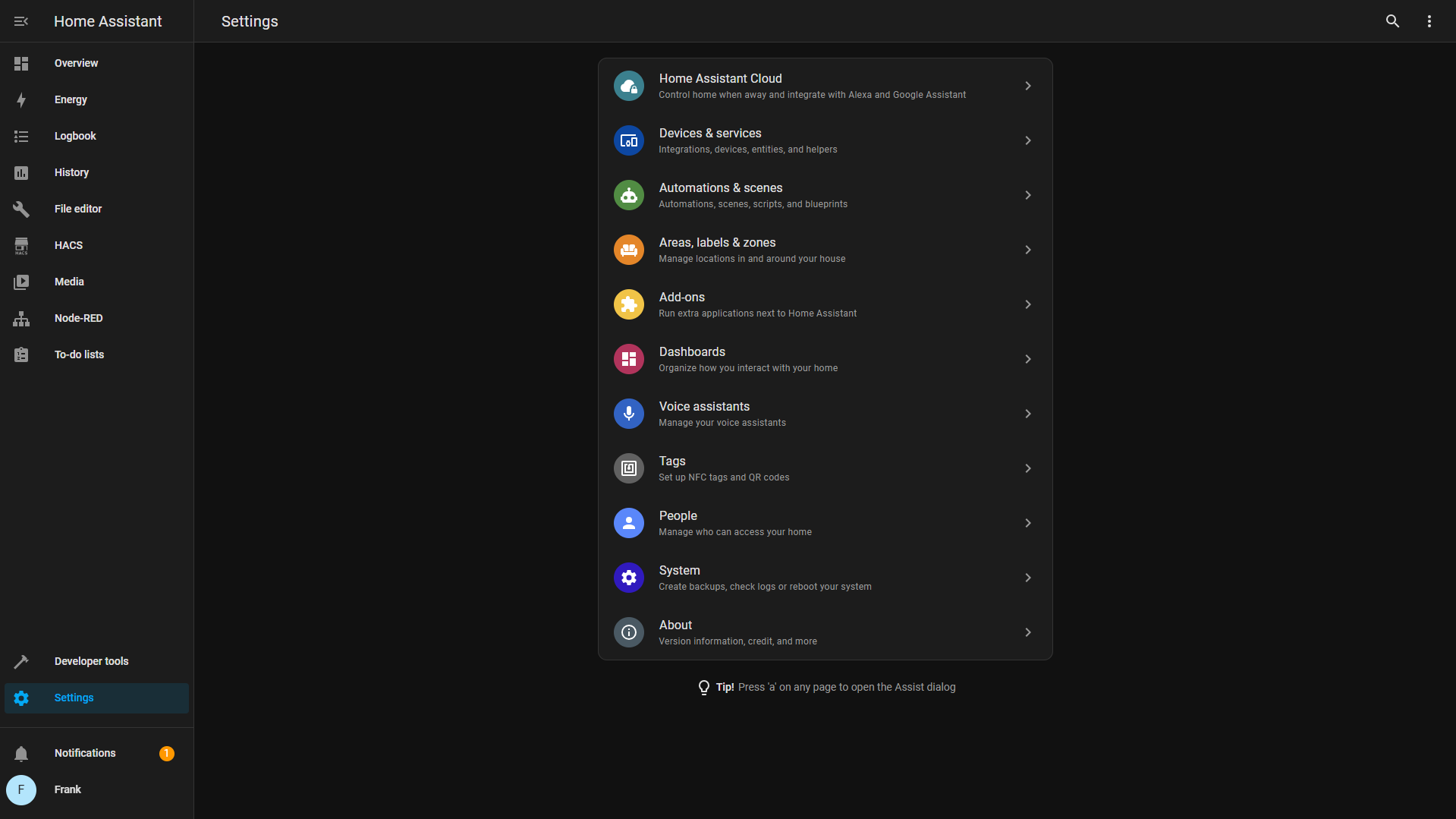Open the Home Assistant Cloud settings title
1456x819 pixels.
tap(720, 78)
